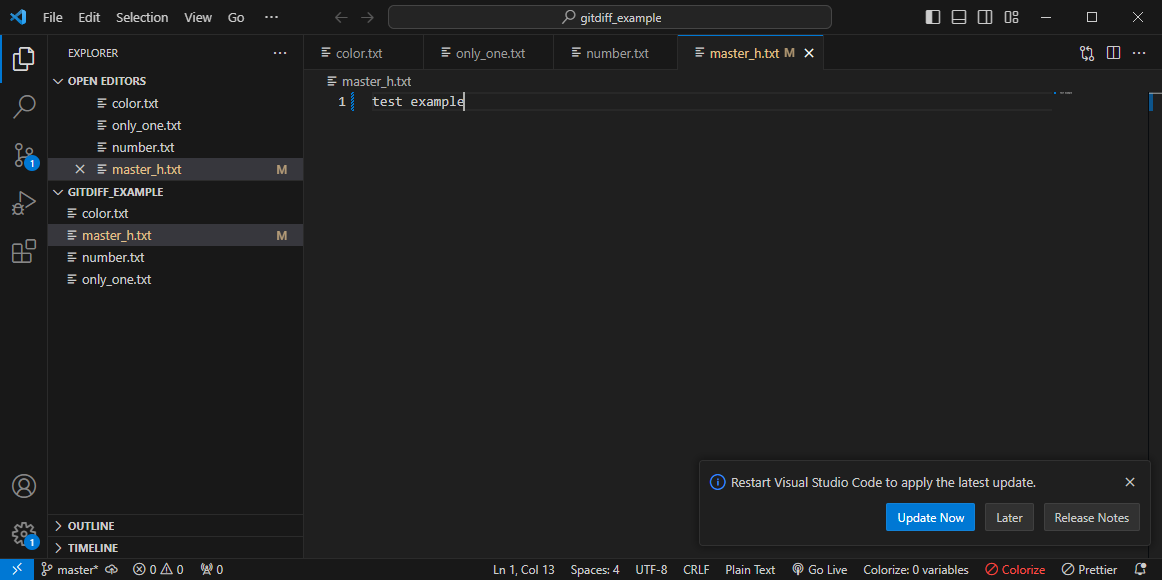Close the master_h.txt tab
This screenshot has height=580, width=1162.
click(809, 53)
